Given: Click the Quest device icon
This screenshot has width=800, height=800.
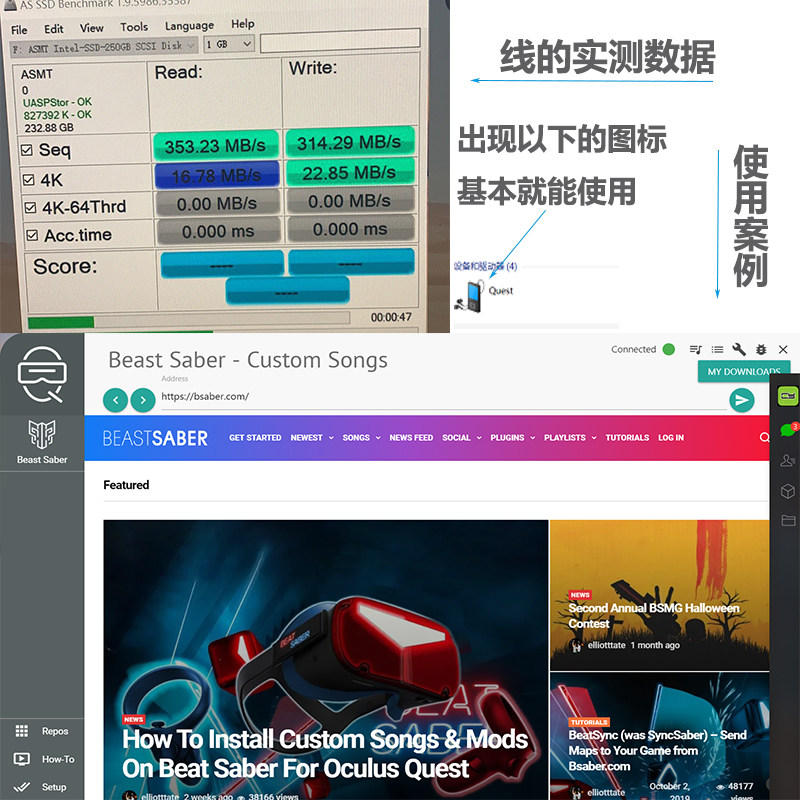Looking at the screenshot, I should pos(469,296).
